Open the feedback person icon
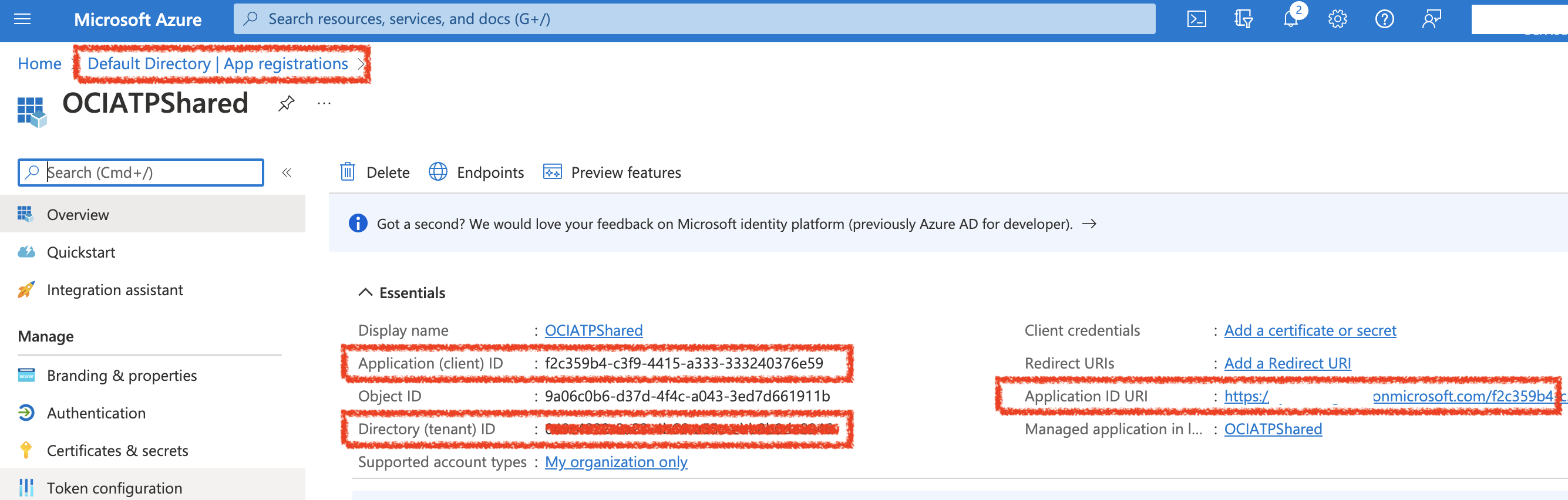1568x500 pixels. (1431, 19)
